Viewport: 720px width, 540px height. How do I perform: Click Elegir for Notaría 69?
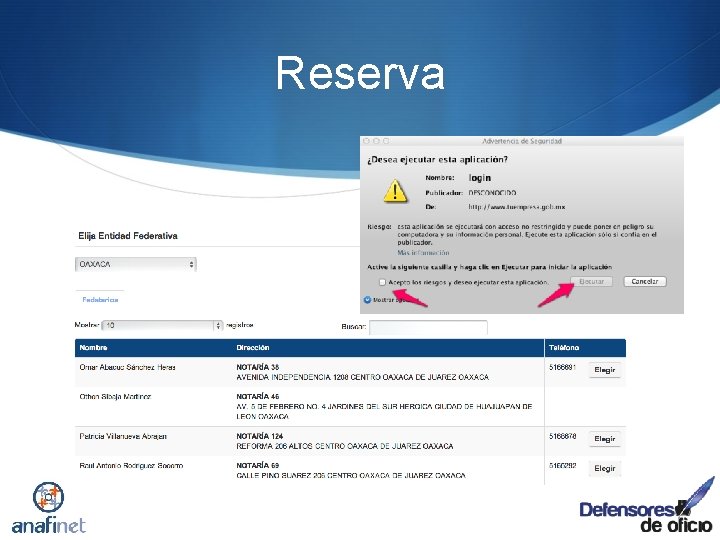[605, 468]
